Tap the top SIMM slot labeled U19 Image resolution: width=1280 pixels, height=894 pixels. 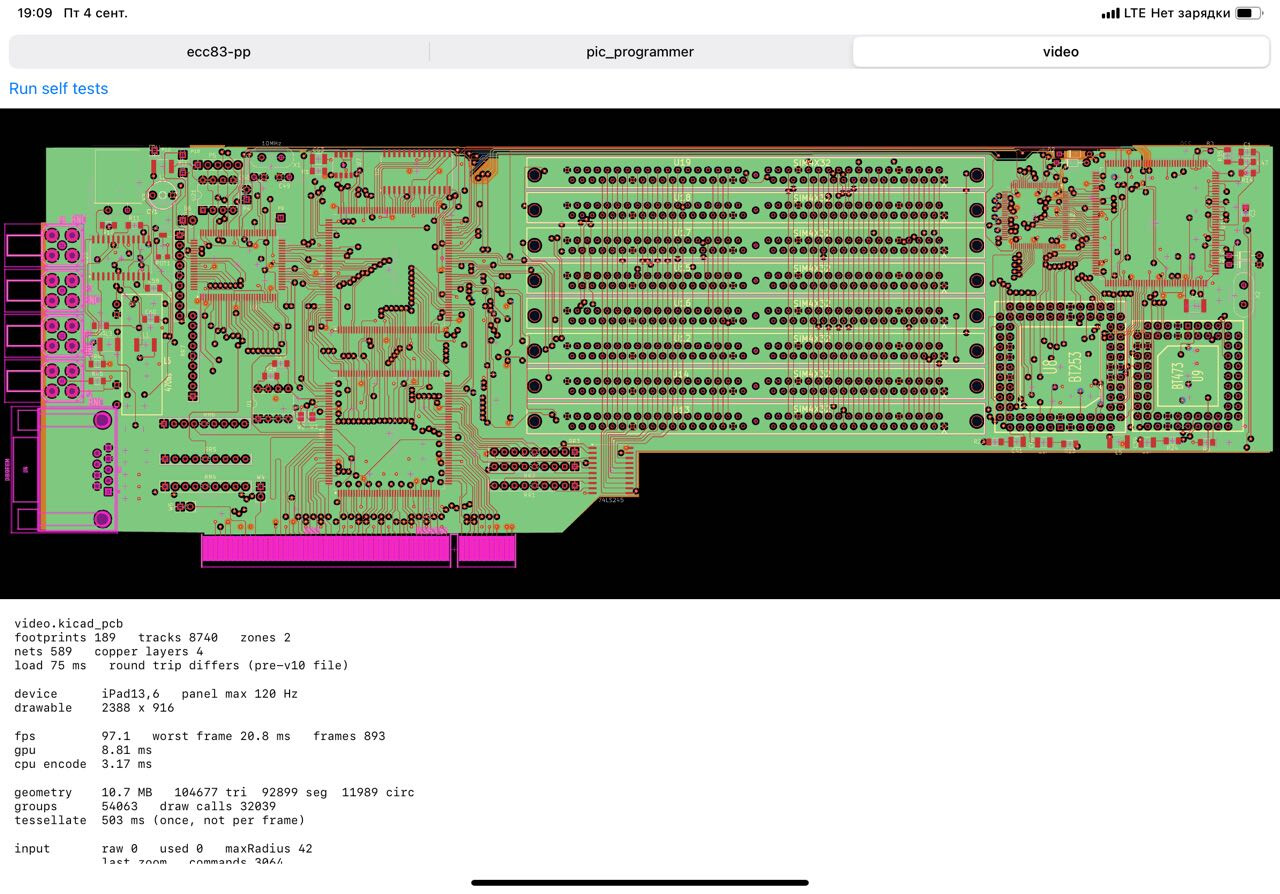tap(757, 174)
